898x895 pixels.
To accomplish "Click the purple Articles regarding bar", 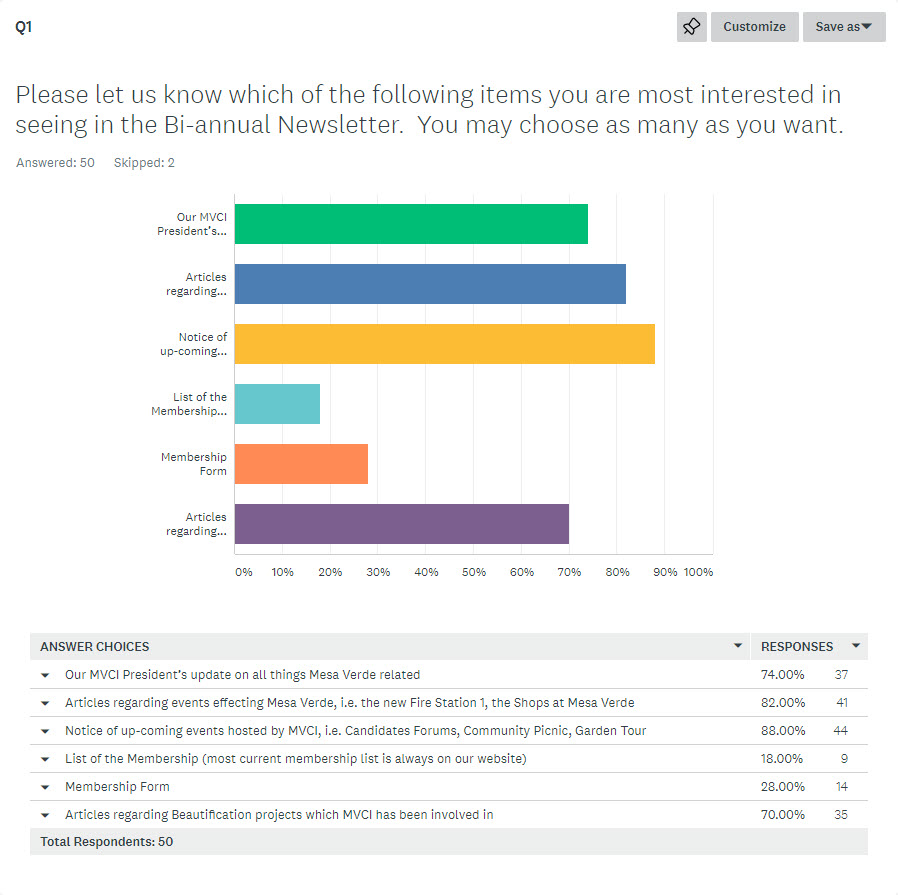I will 402,524.
